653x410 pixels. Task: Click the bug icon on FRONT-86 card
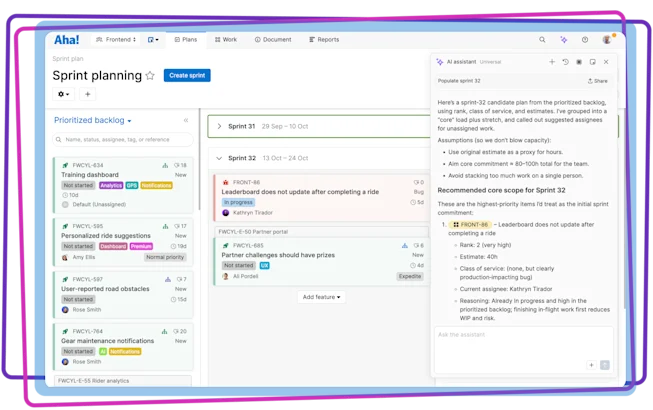[x=225, y=182]
